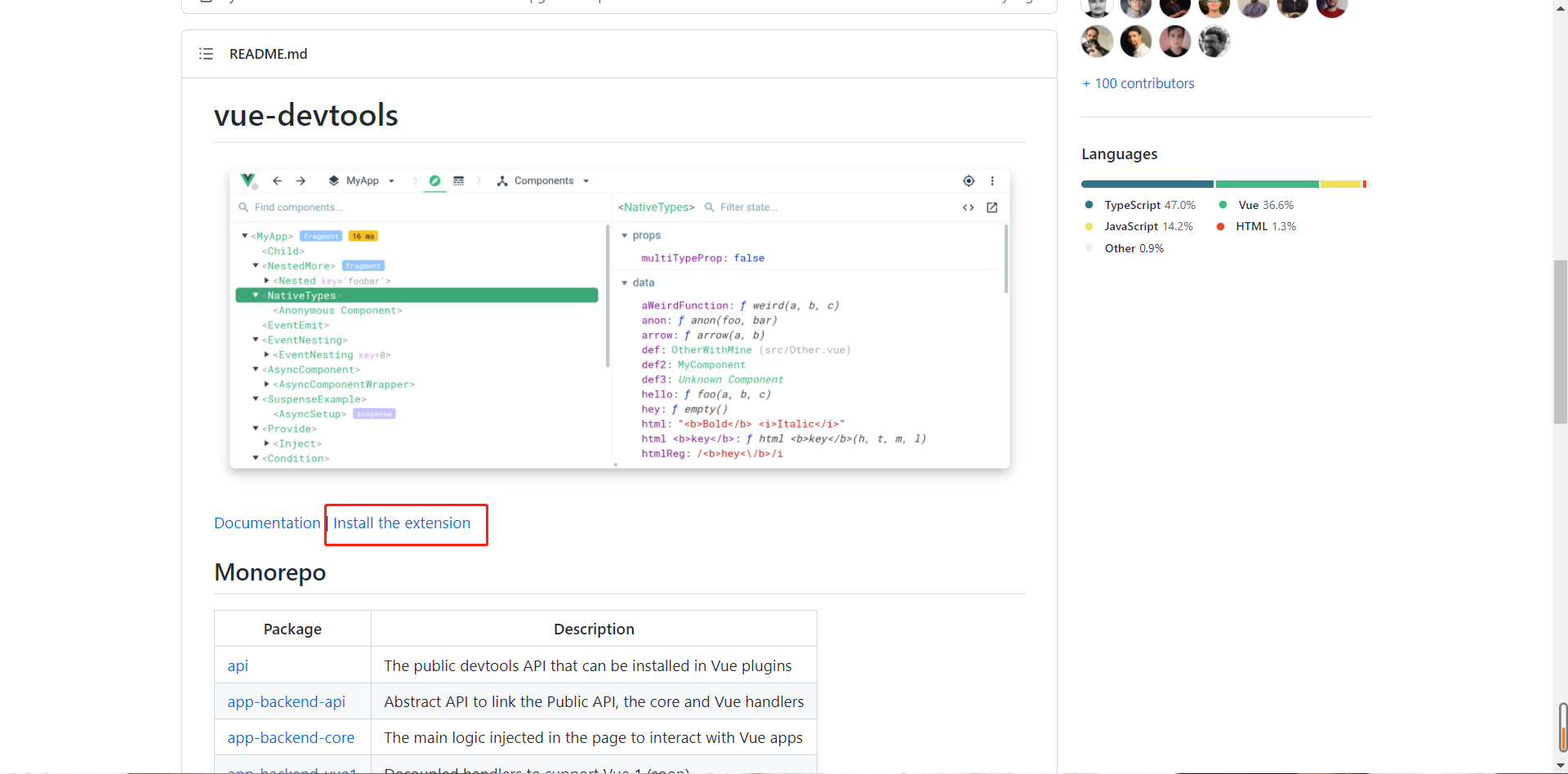
Task: Click the README.md file title
Action: [268, 54]
